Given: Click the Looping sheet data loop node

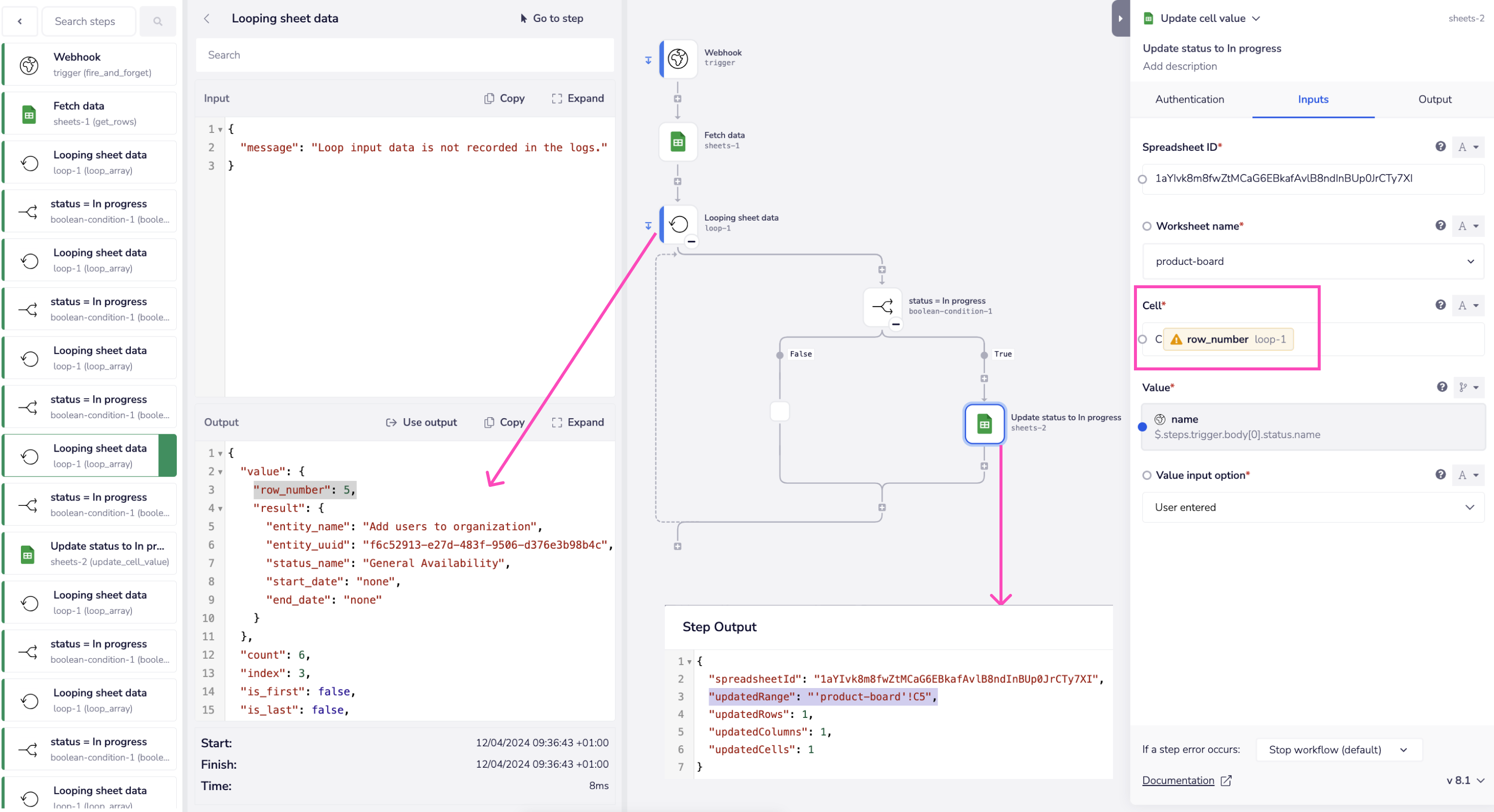Looking at the screenshot, I should coord(678,224).
